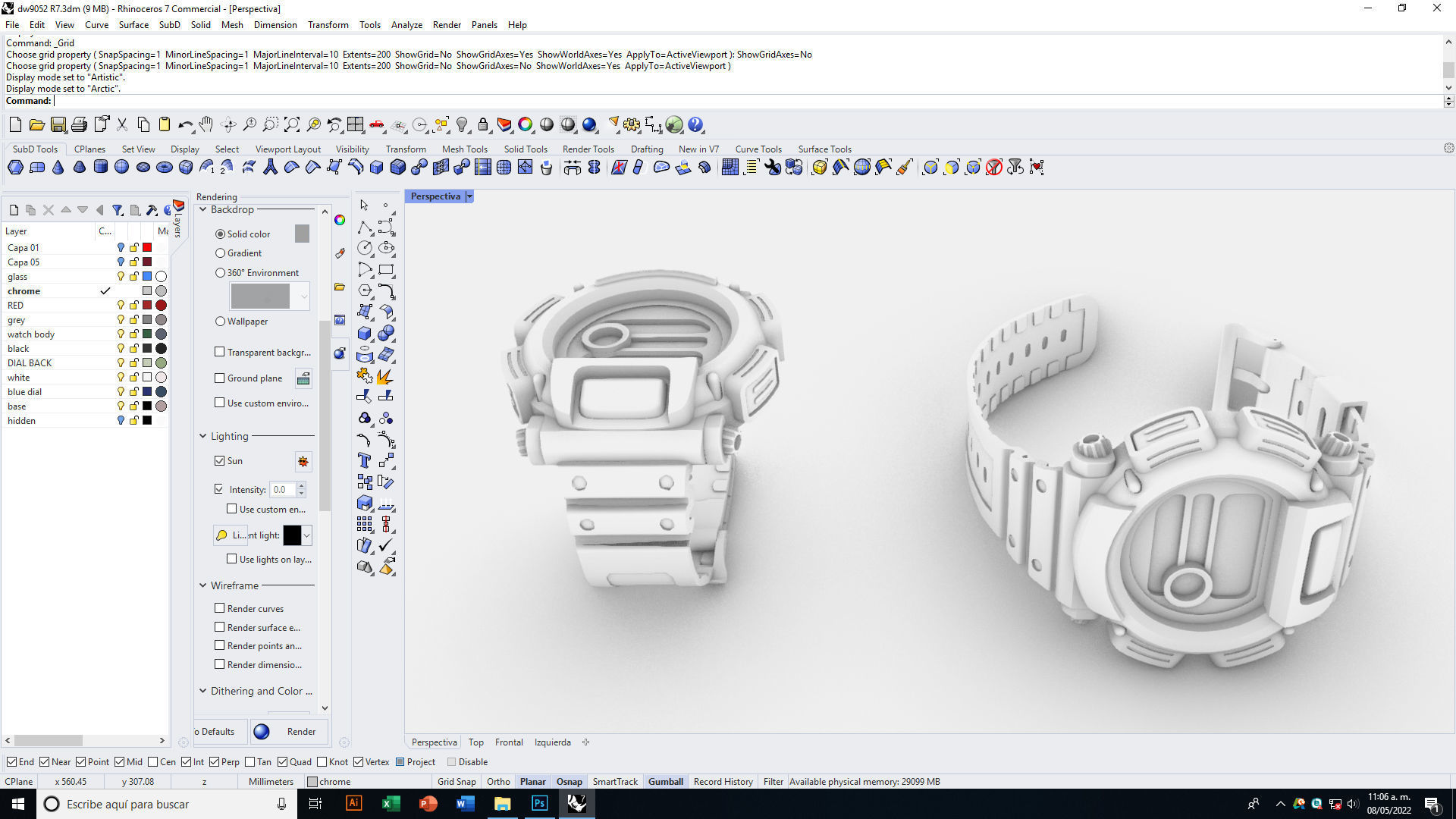This screenshot has height=819, width=1456.
Task: Toggle Record History in status bar
Action: 723,782
